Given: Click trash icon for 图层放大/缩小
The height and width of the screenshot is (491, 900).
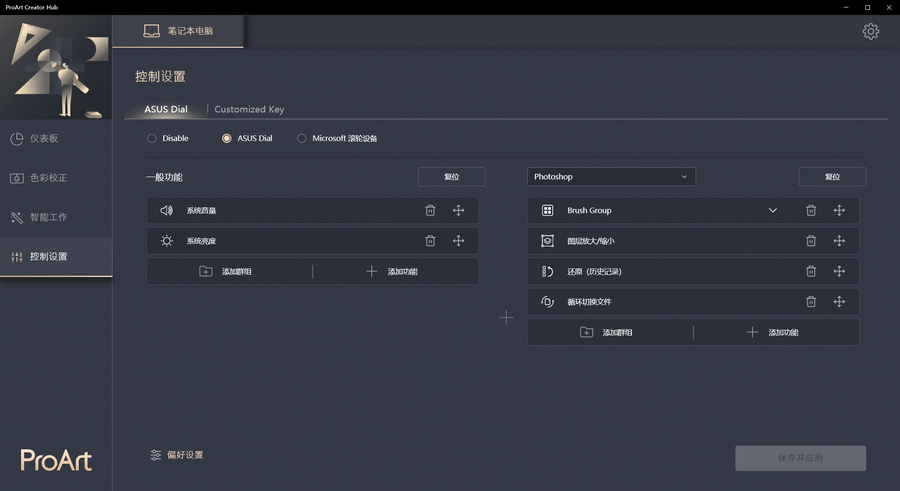Looking at the screenshot, I should coord(811,241).
